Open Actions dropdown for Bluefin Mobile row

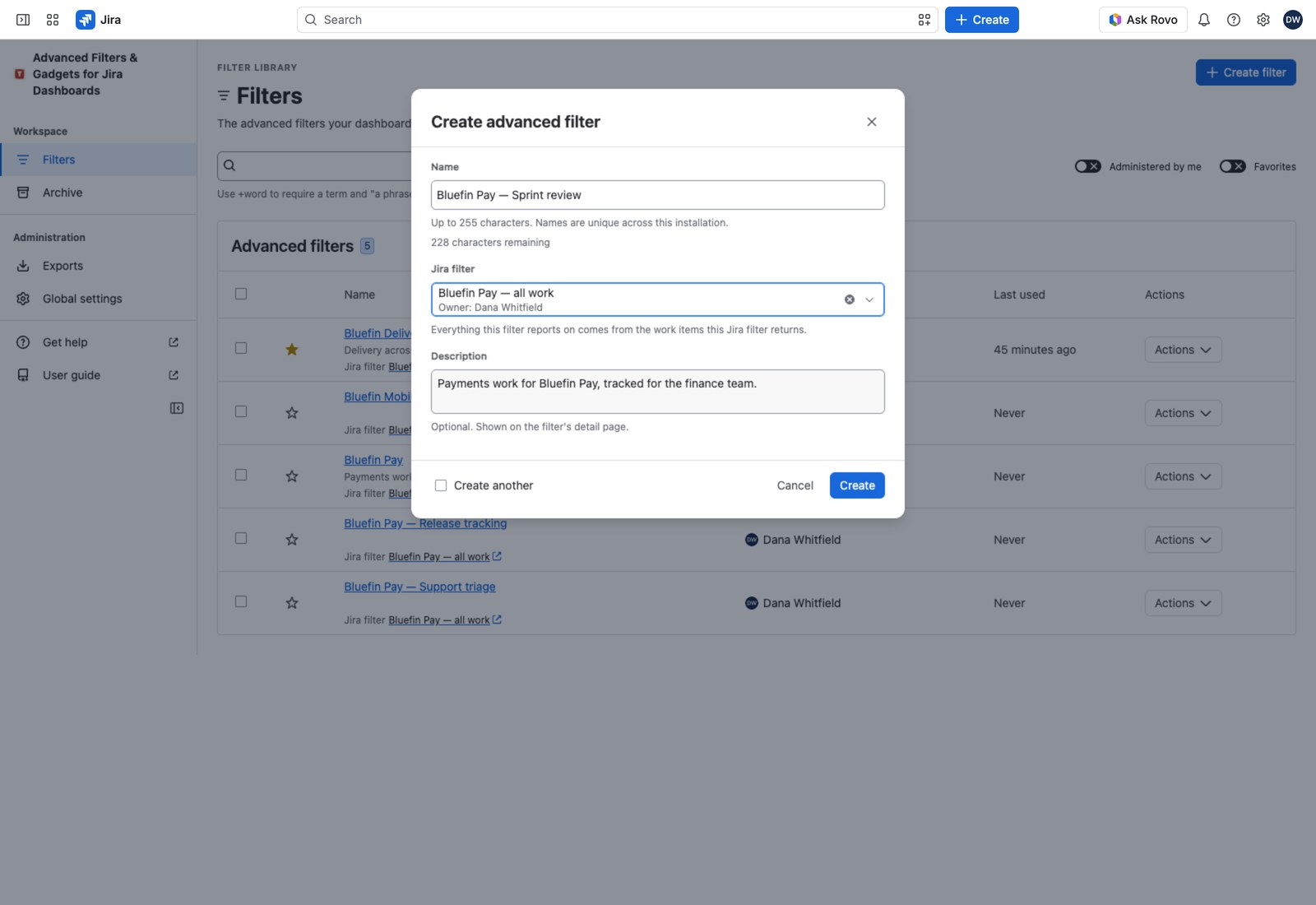coord(1183,413)
